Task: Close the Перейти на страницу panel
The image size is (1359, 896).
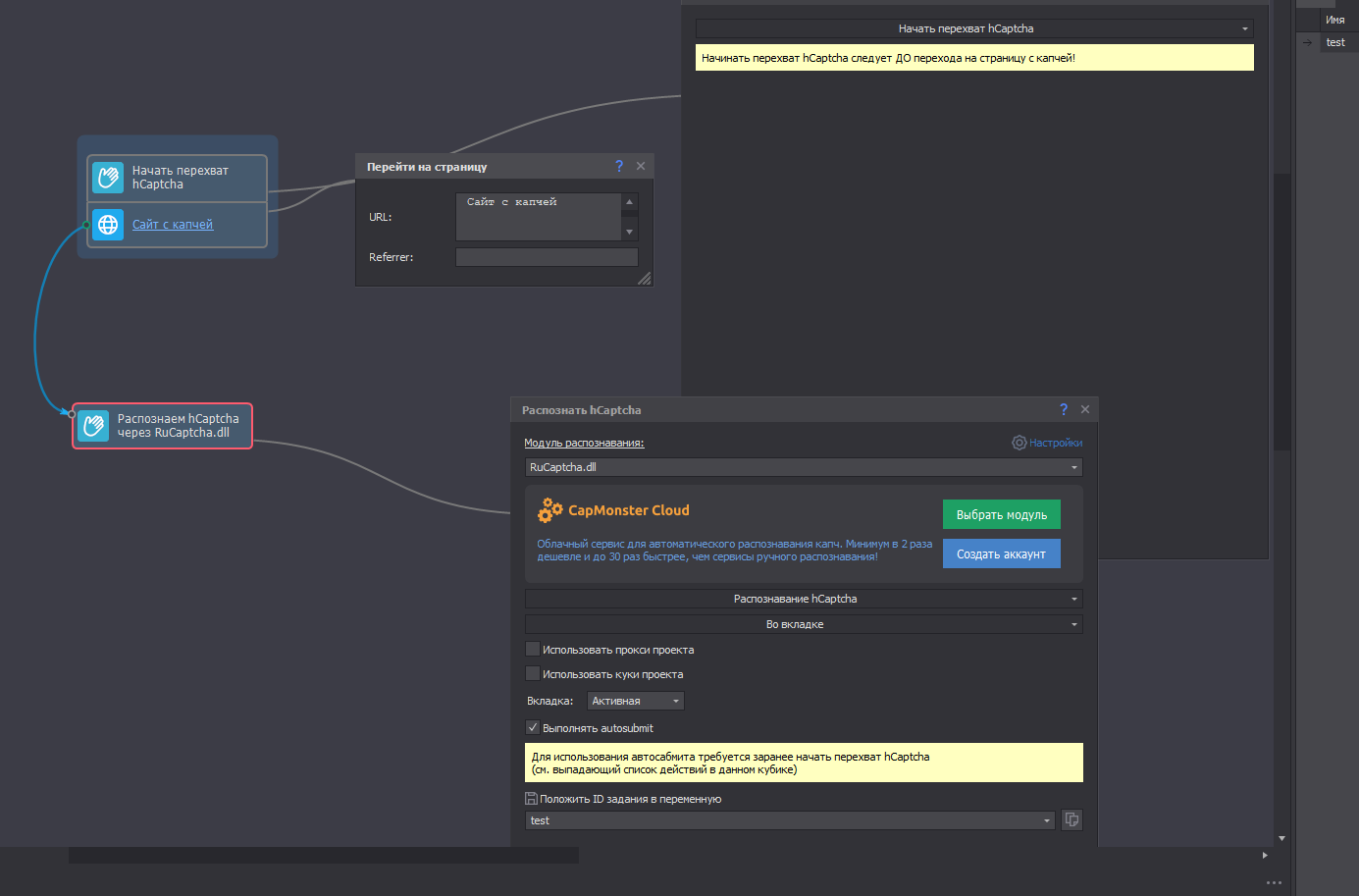Action: 641,166
